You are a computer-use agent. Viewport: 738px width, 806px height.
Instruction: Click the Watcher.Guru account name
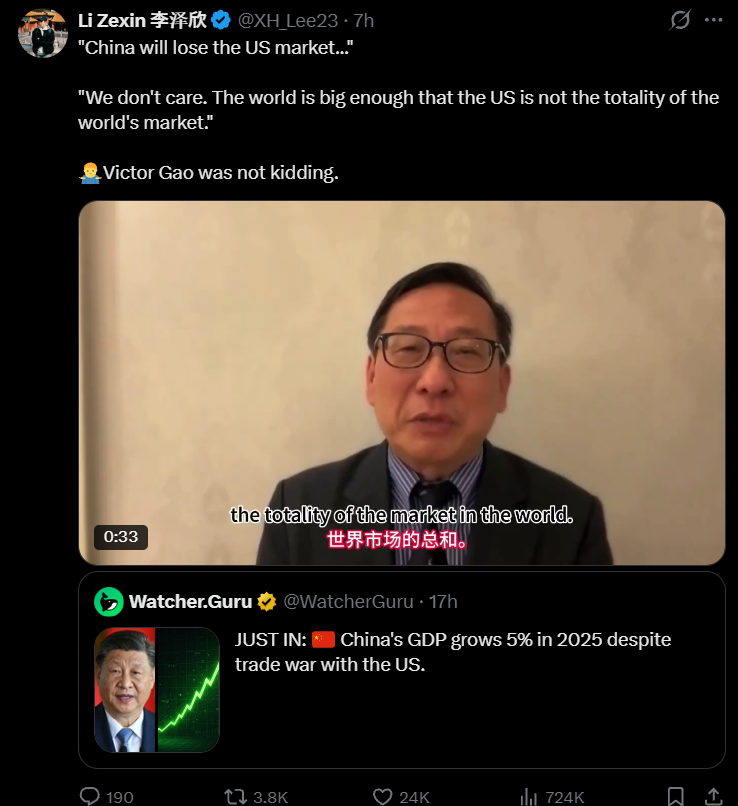(190, 601)
